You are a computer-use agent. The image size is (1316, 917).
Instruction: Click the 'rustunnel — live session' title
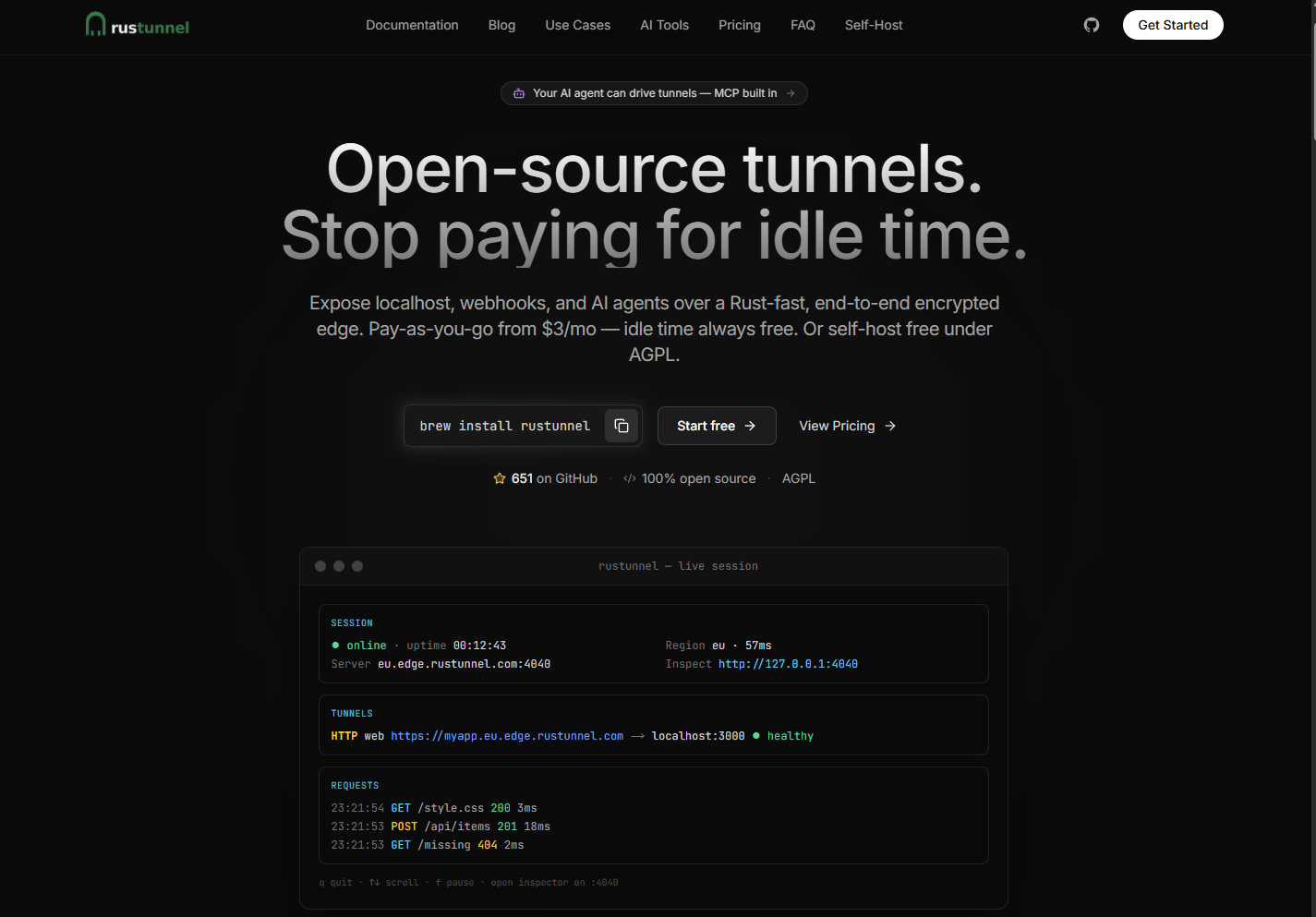coord(678,566)
